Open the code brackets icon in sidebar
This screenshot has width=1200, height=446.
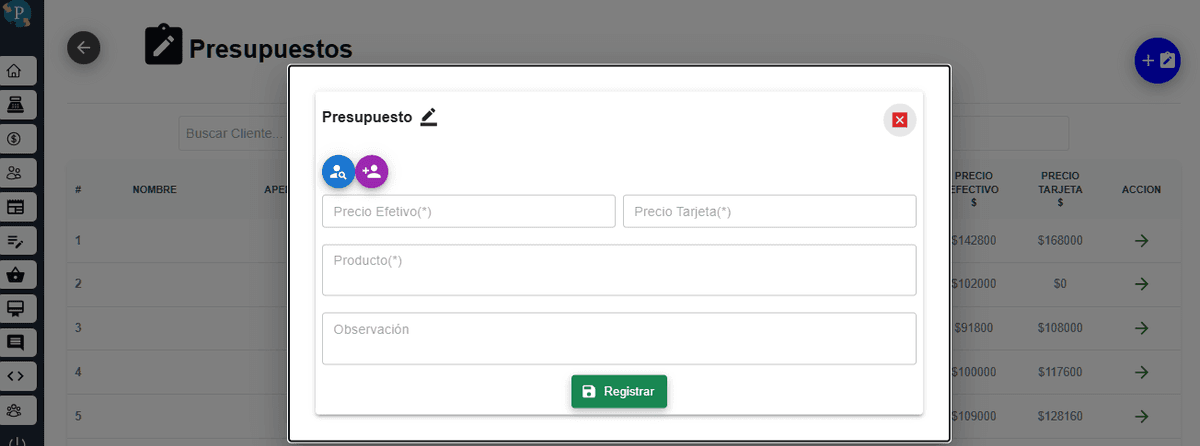(x=15, y=376)
